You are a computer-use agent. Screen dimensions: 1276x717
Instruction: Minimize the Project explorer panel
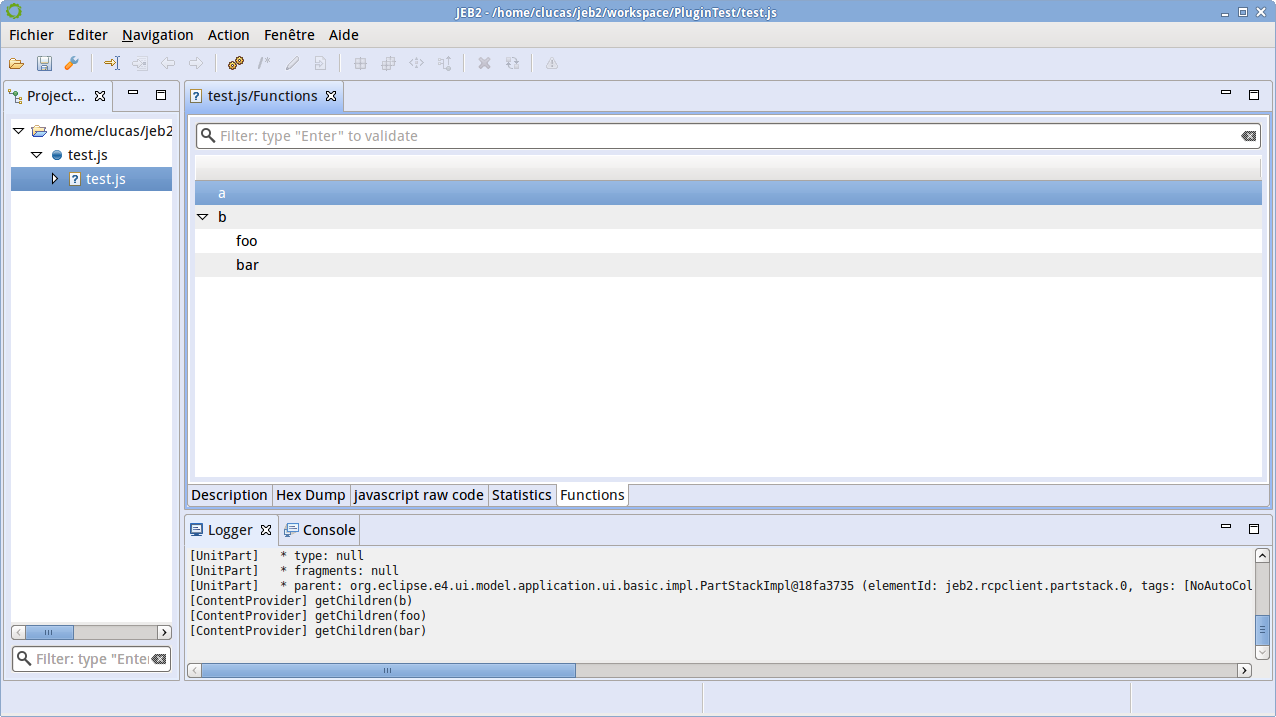click(133, 94)
